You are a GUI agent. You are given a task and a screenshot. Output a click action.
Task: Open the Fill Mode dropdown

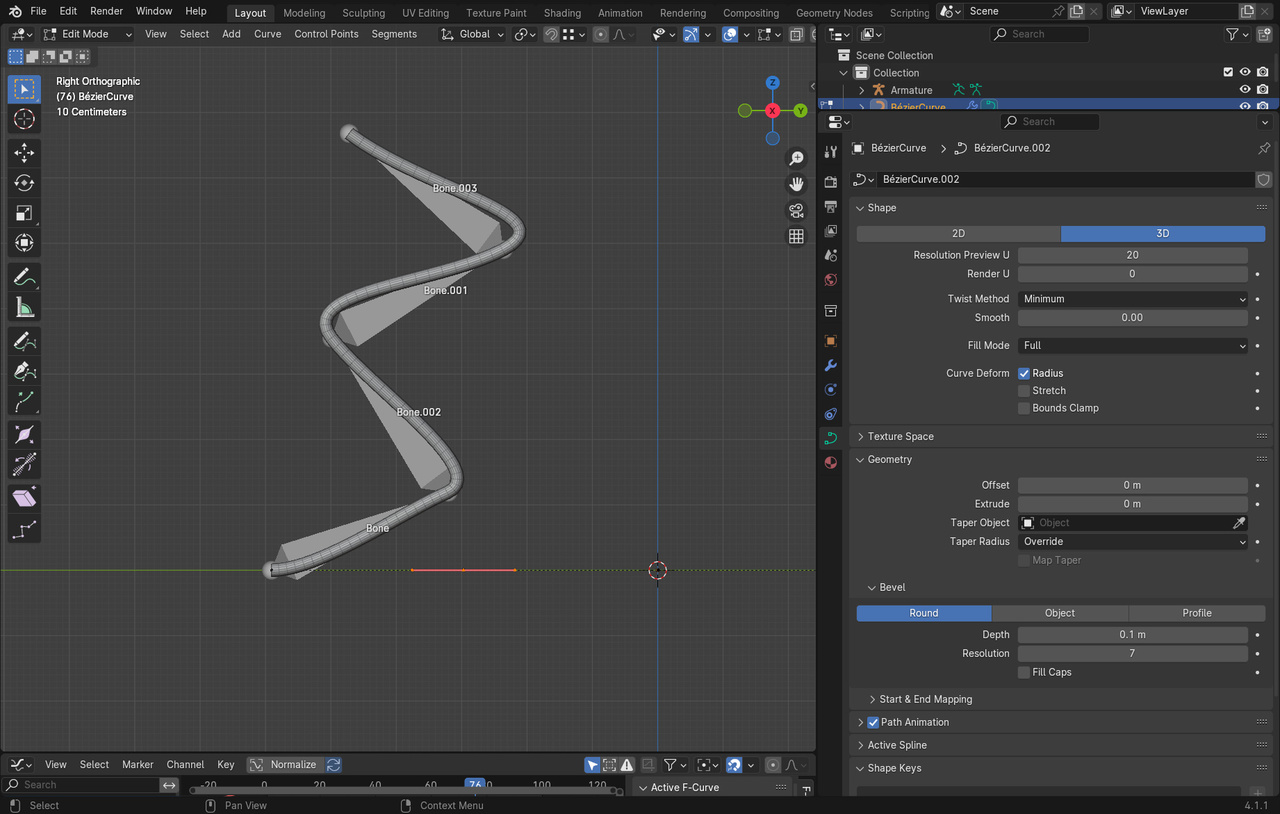point(1132,346)
